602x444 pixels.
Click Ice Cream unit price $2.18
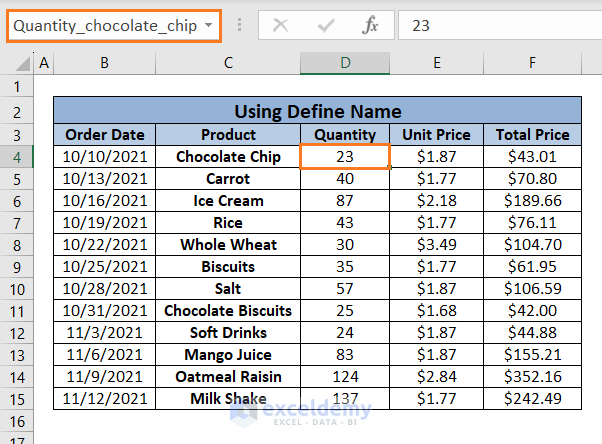click(x=436, y=200)
